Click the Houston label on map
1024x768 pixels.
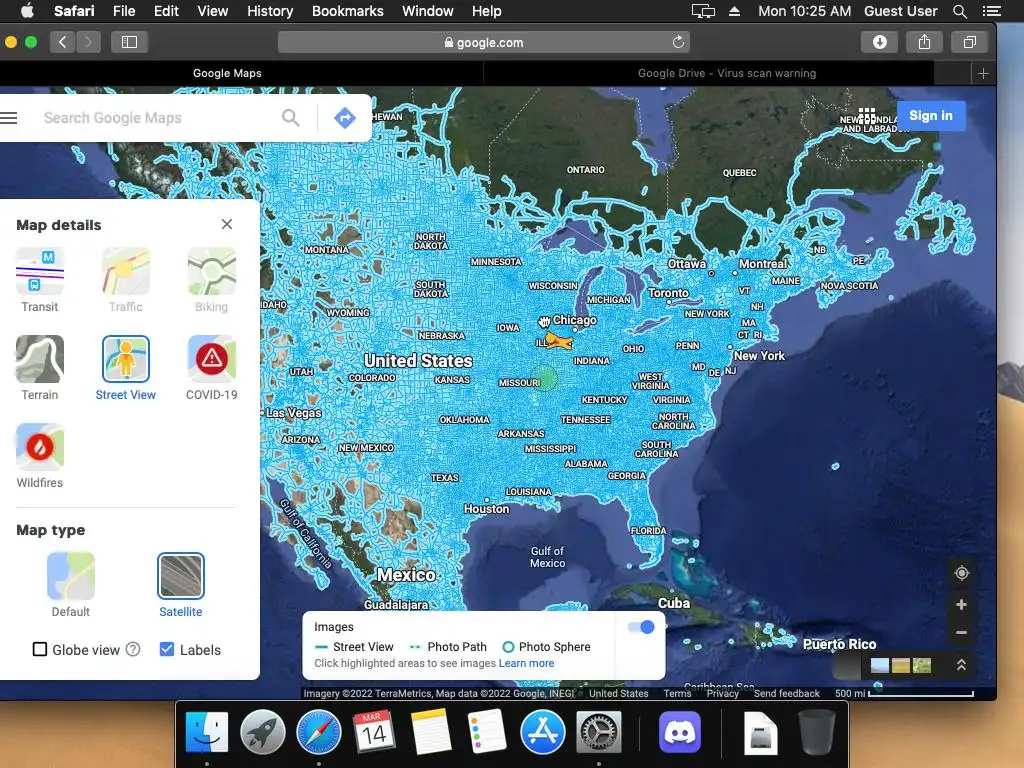pos(487,509)
